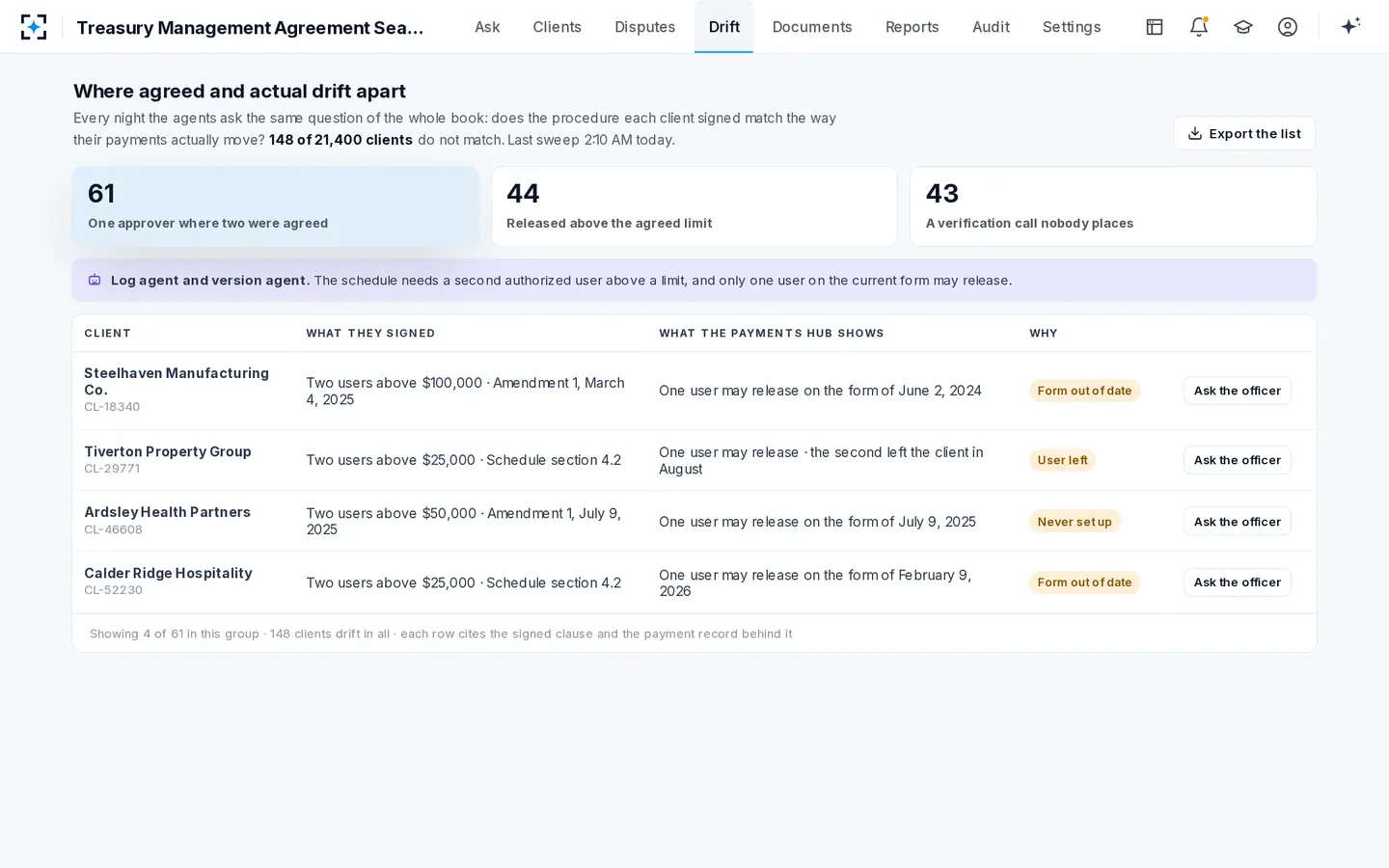
Task: Click the app logo icon
Action: coord(34,27)
